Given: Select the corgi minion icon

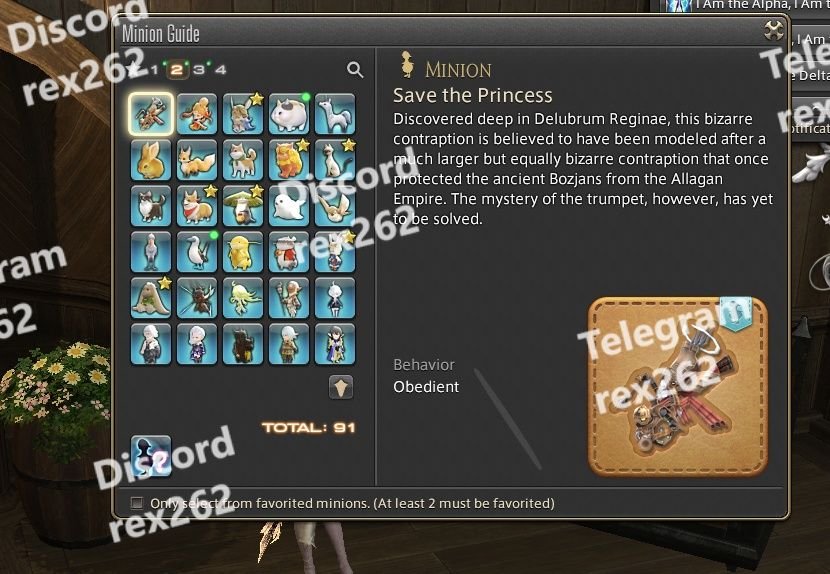Looking at the screenshot, I should click(197, 206).
